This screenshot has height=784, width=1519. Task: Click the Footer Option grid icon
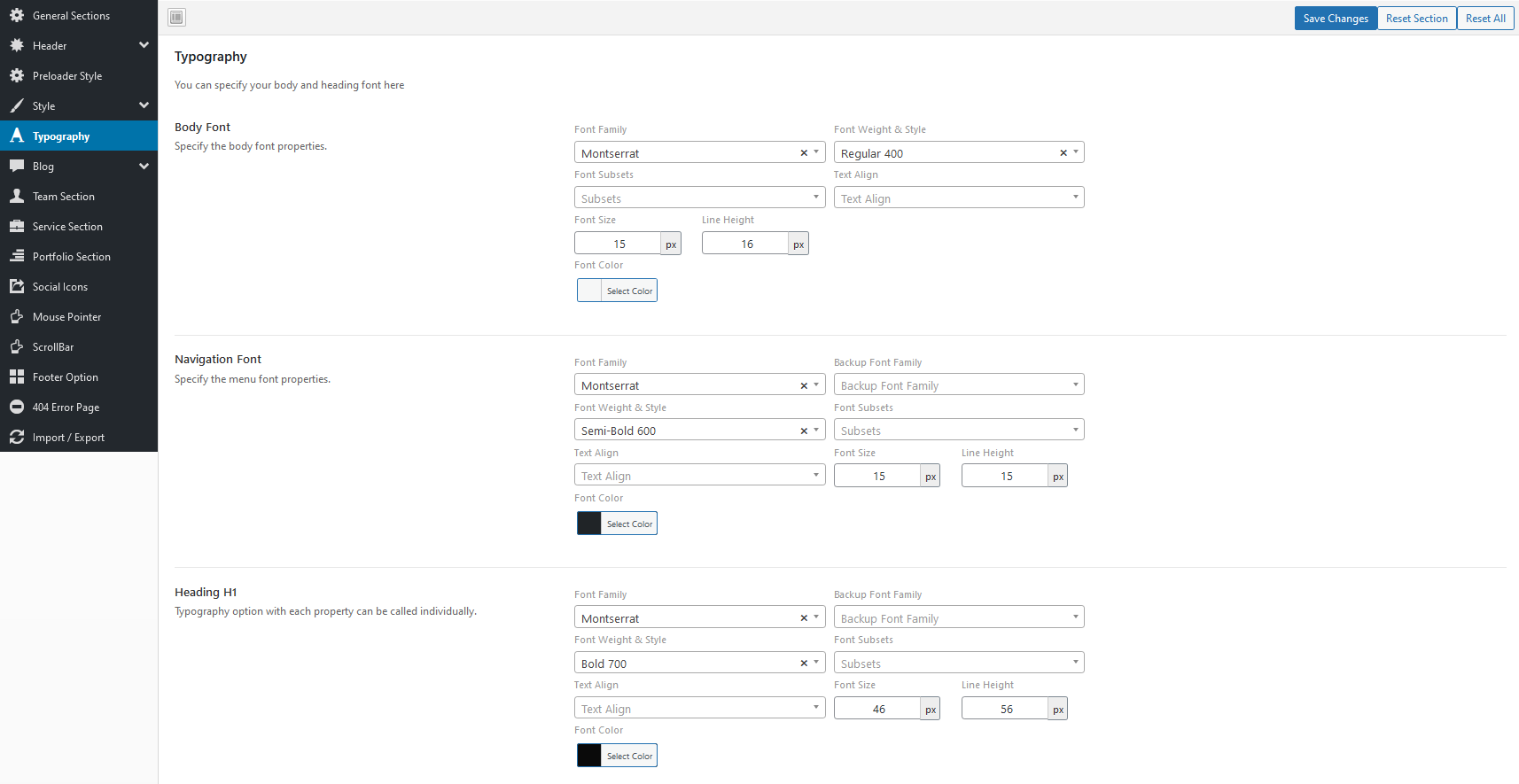[x=17, y=376]
